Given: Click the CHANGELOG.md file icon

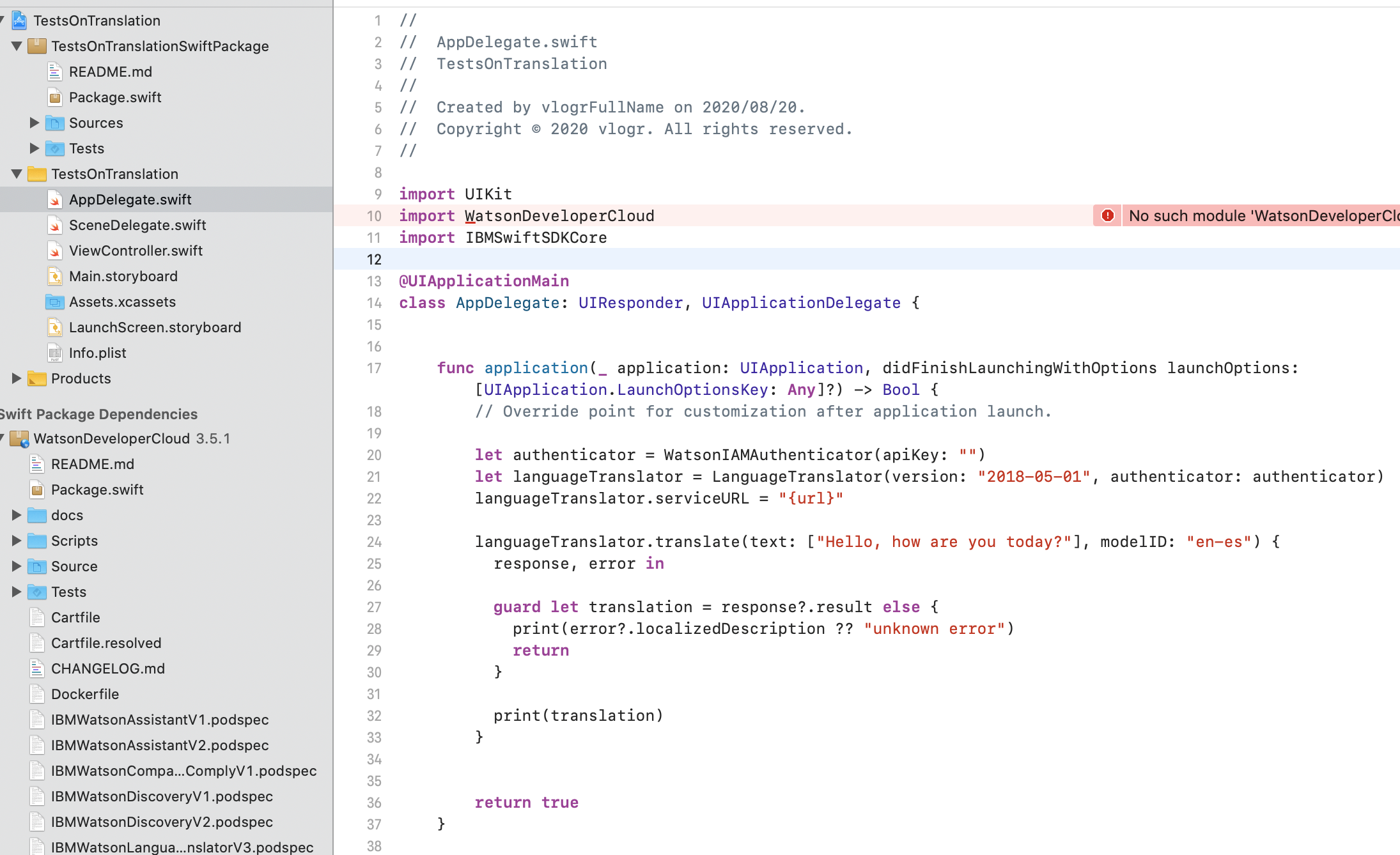Looking at the screenshot, I should 37,669.
